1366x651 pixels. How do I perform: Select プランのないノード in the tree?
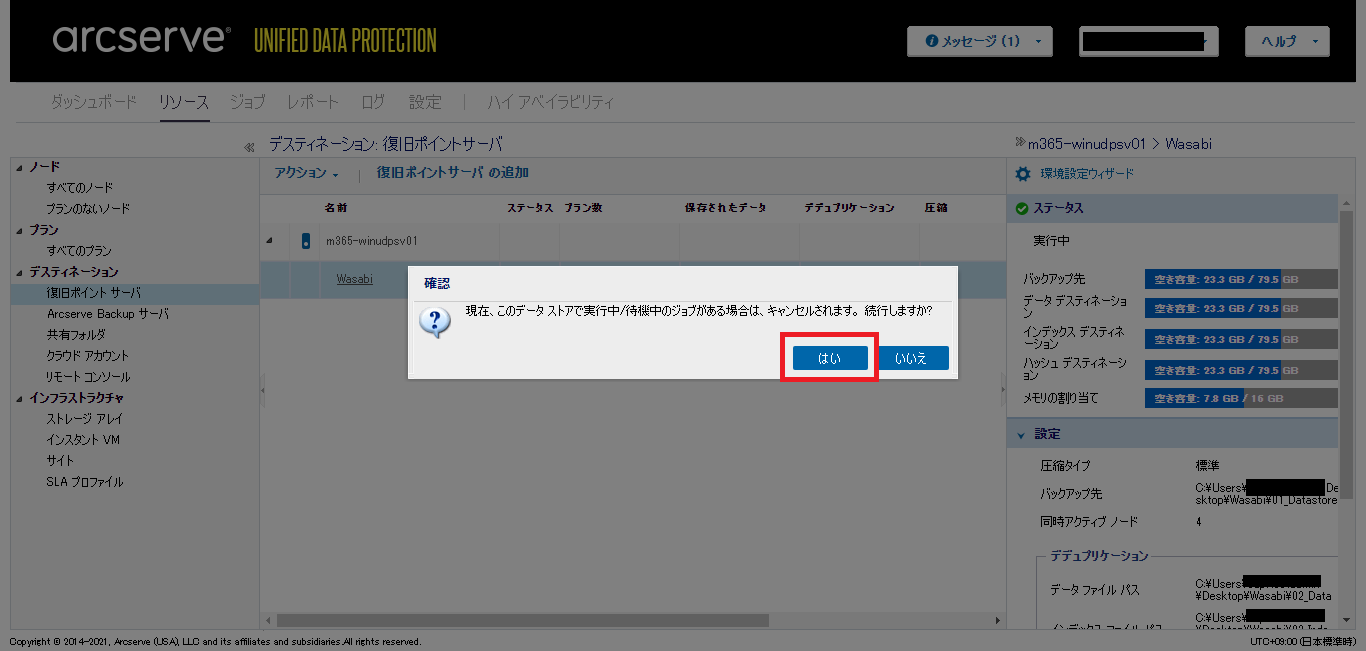88,209
